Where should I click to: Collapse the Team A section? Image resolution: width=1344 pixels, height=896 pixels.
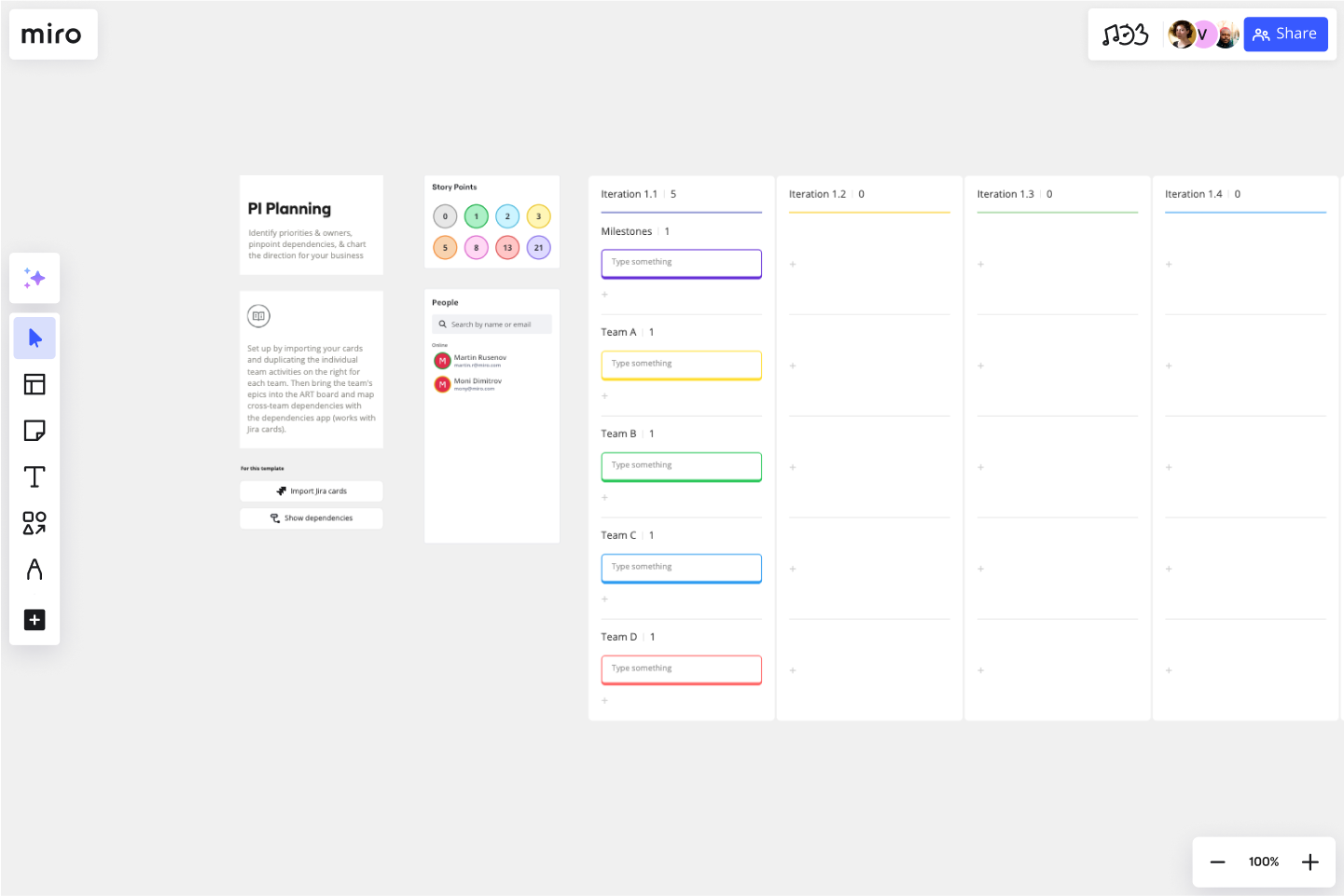click(x=618, y=332)
